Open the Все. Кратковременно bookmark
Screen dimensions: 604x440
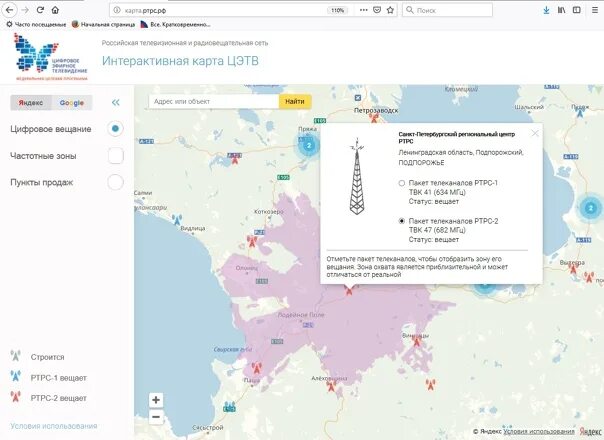[176, 24]
